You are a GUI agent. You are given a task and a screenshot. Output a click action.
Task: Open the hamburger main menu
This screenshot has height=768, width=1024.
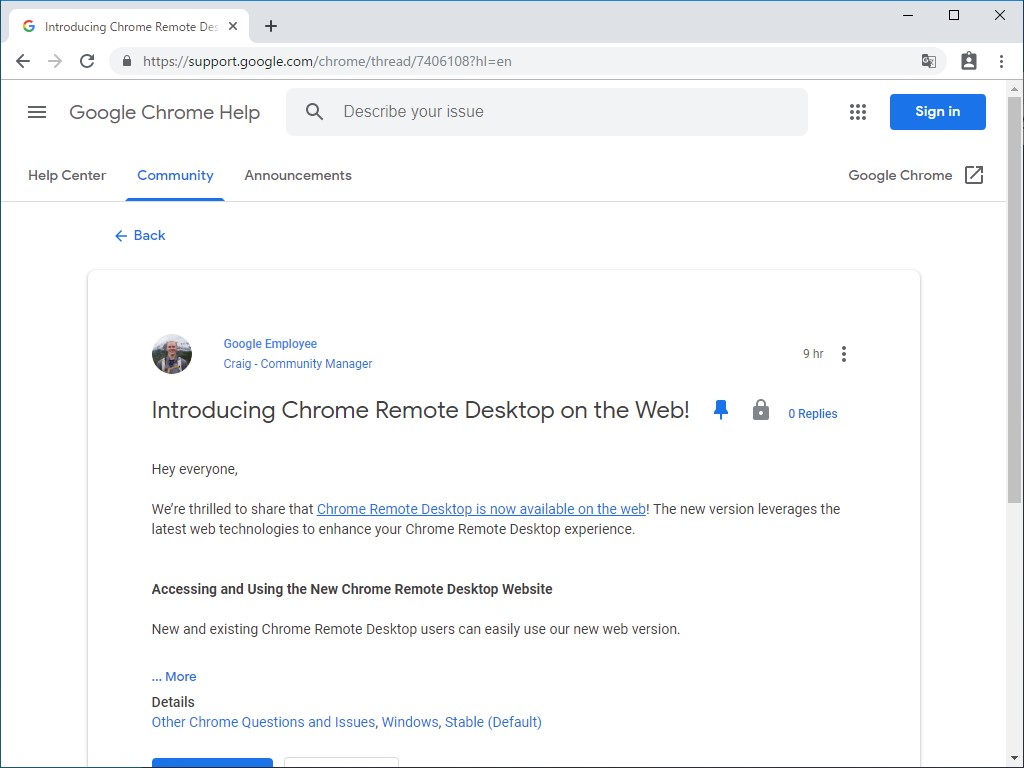click(x=37, y=112)
